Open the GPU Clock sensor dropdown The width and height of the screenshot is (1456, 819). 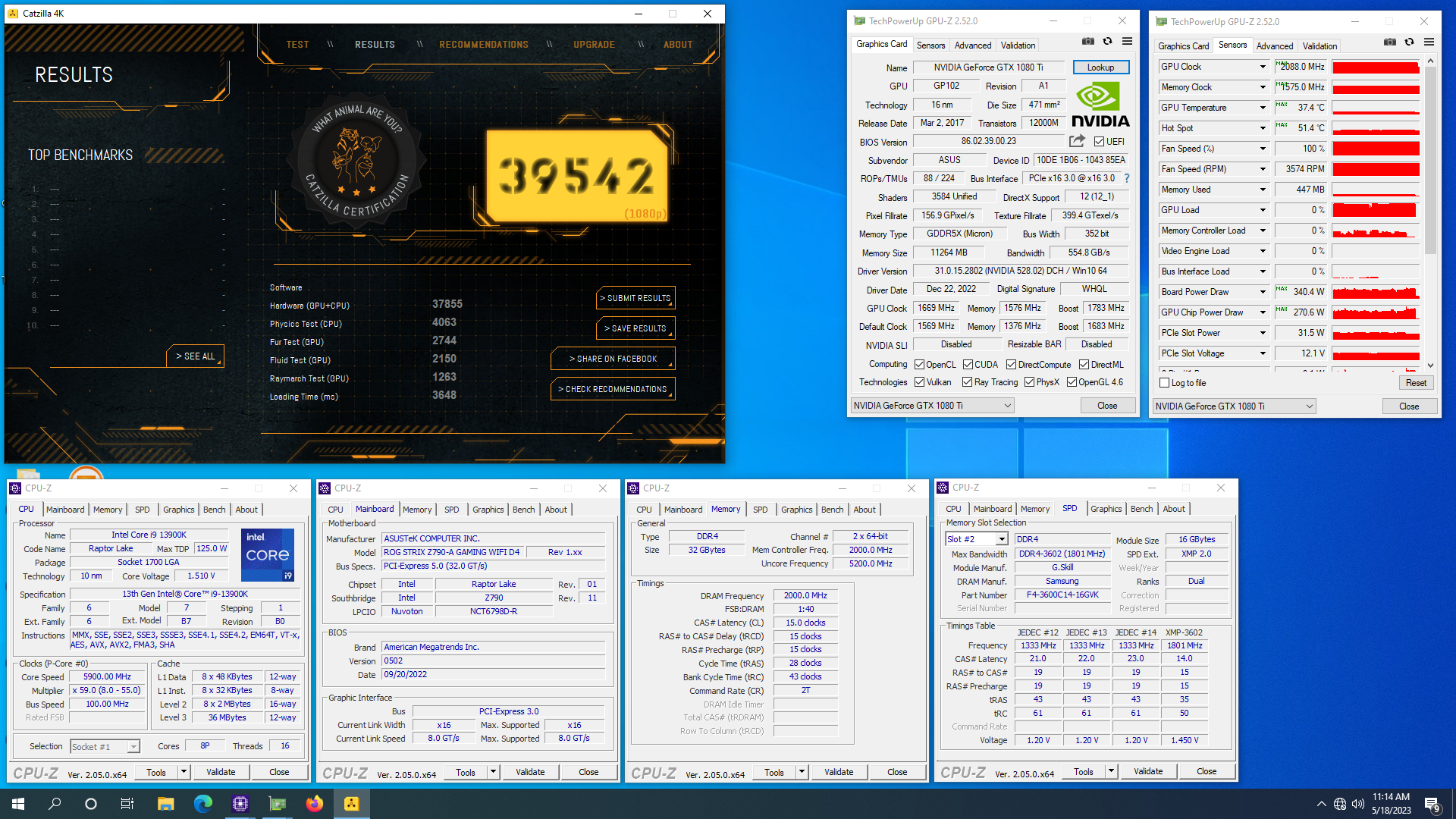click(1263, 67)
